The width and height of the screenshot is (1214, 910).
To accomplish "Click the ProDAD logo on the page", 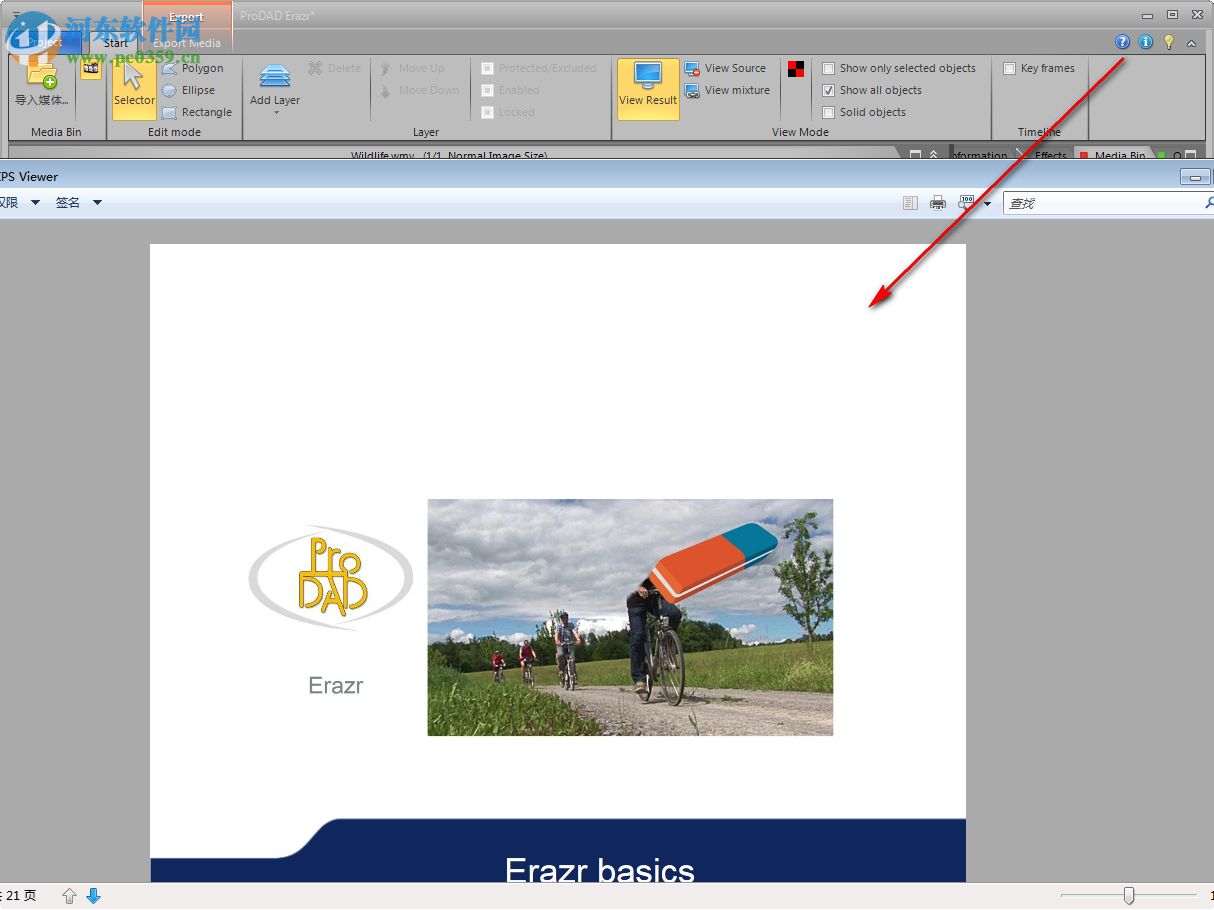I will (x=331, y=578).
